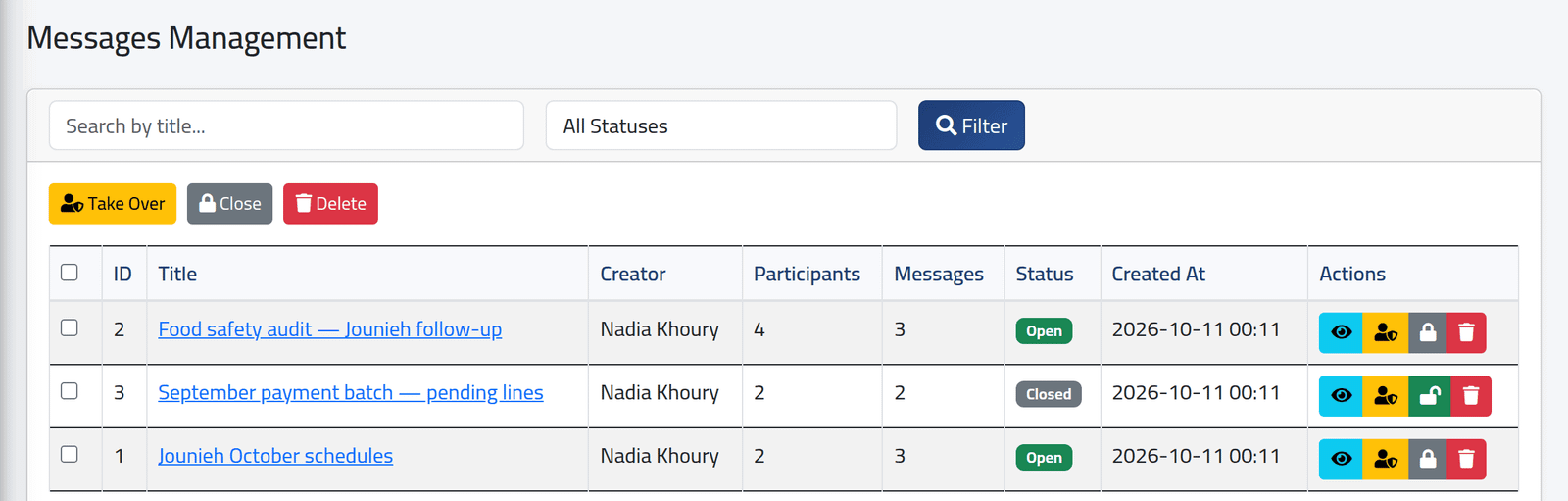This screenshot has width=1568, height=501.
Task: Focus the Search by title field
Action: click(286, 125)
